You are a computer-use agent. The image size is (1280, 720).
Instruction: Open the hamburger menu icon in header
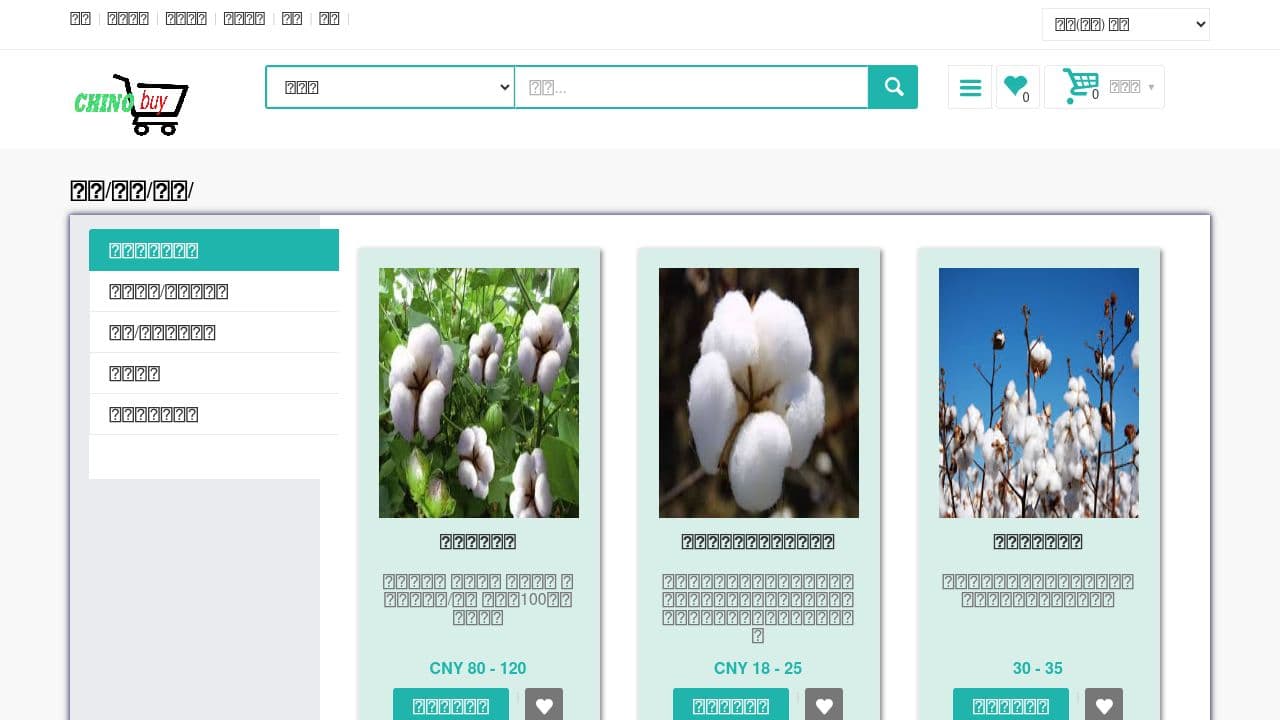[x=970, y=88]
